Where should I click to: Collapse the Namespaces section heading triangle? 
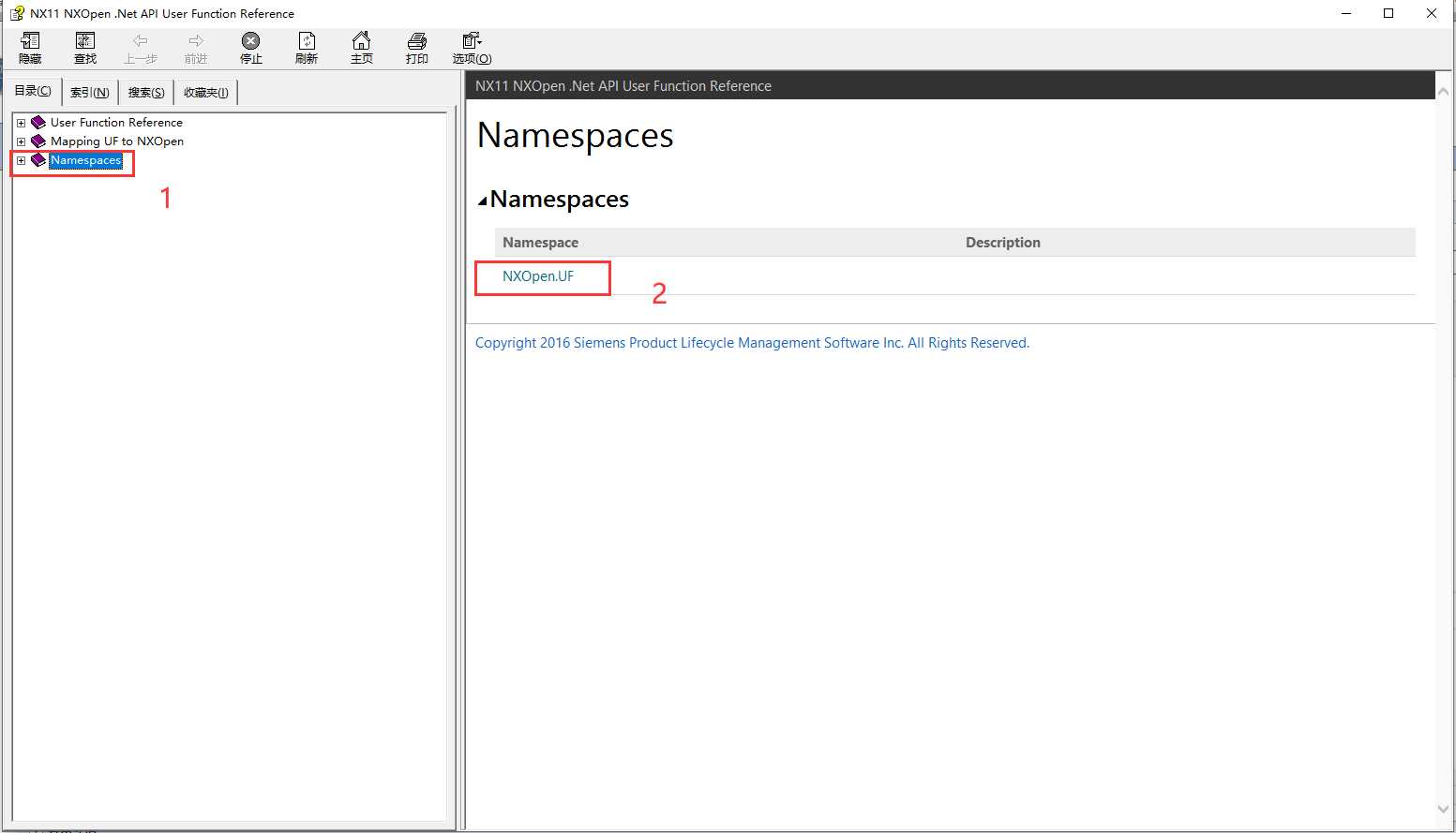[x=482, y=201]
